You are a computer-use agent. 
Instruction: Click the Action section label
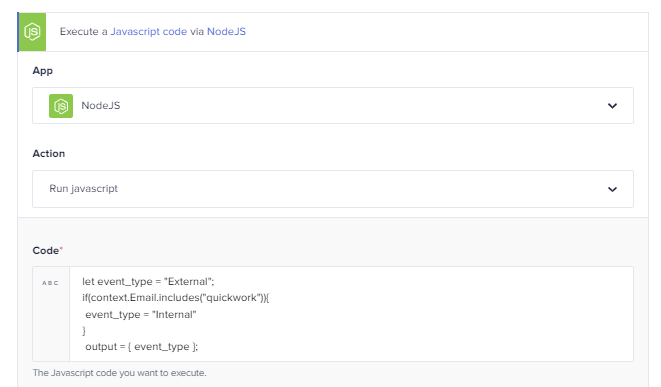(48, 153)
